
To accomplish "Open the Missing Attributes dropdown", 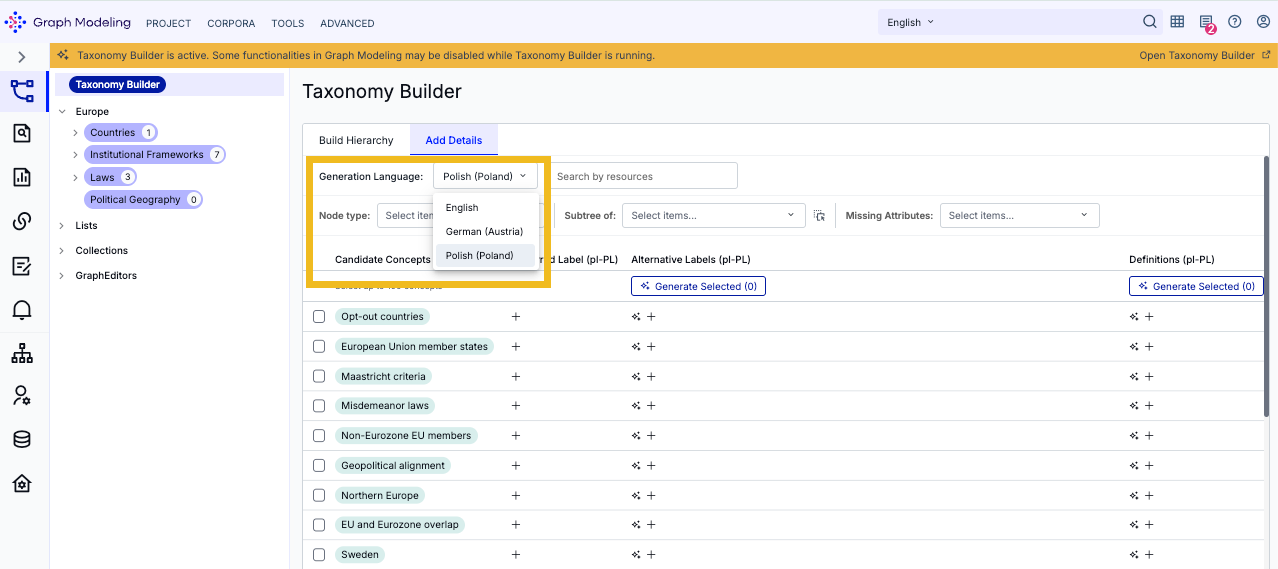I will pyautogui.click(x=1019, y=215).
